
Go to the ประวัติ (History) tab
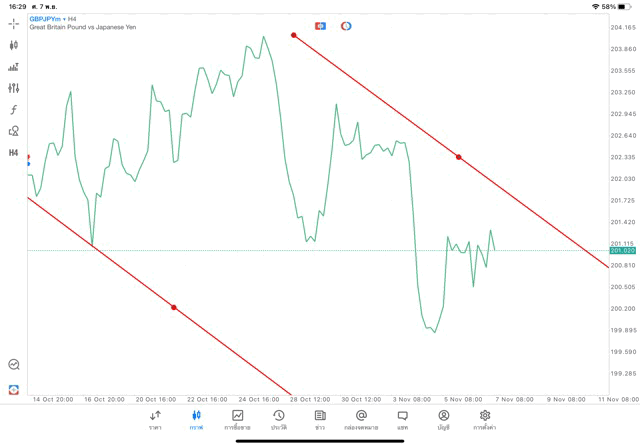[279, 419]
